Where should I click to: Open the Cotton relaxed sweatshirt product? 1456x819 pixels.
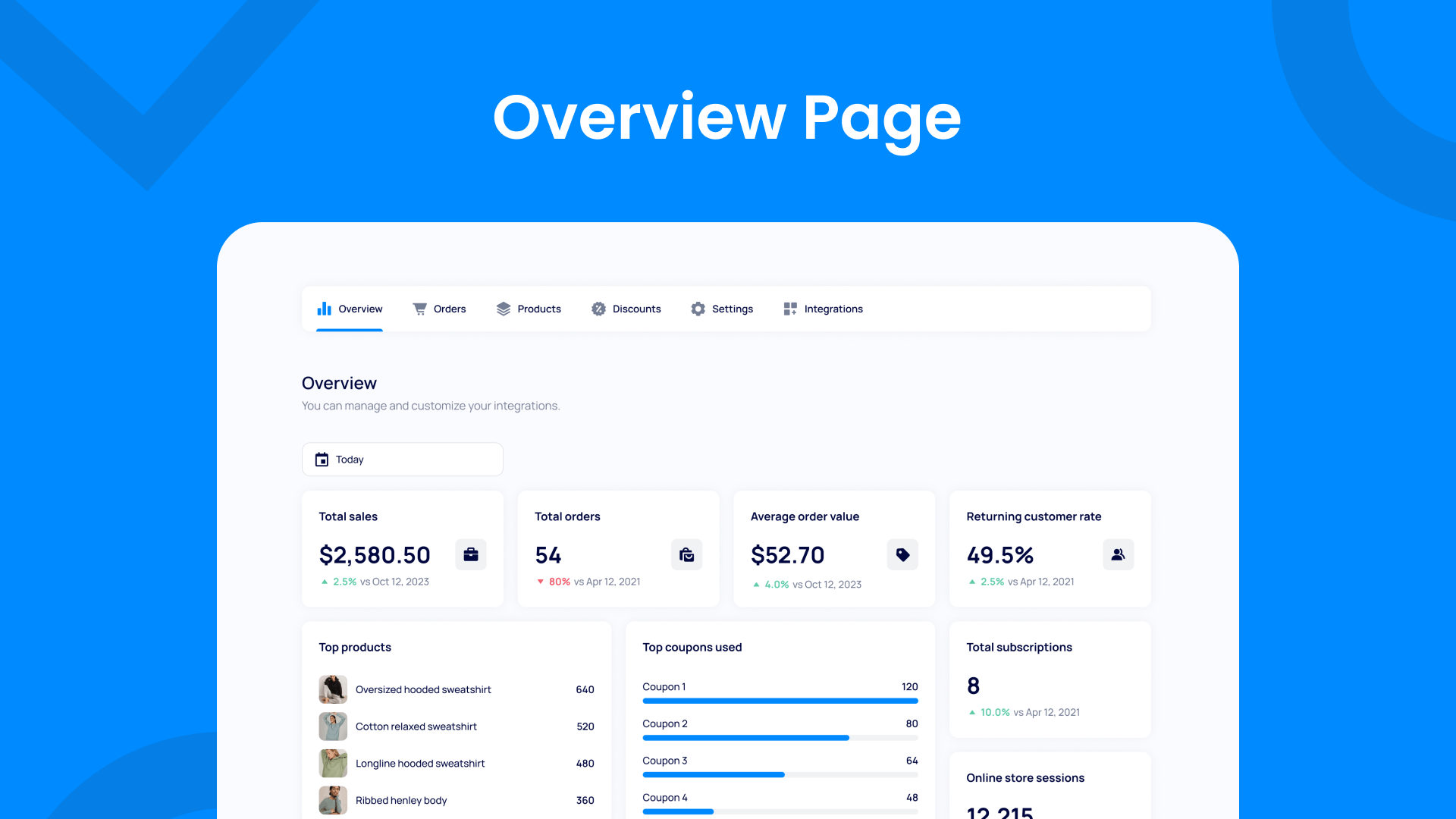[416, 726]
